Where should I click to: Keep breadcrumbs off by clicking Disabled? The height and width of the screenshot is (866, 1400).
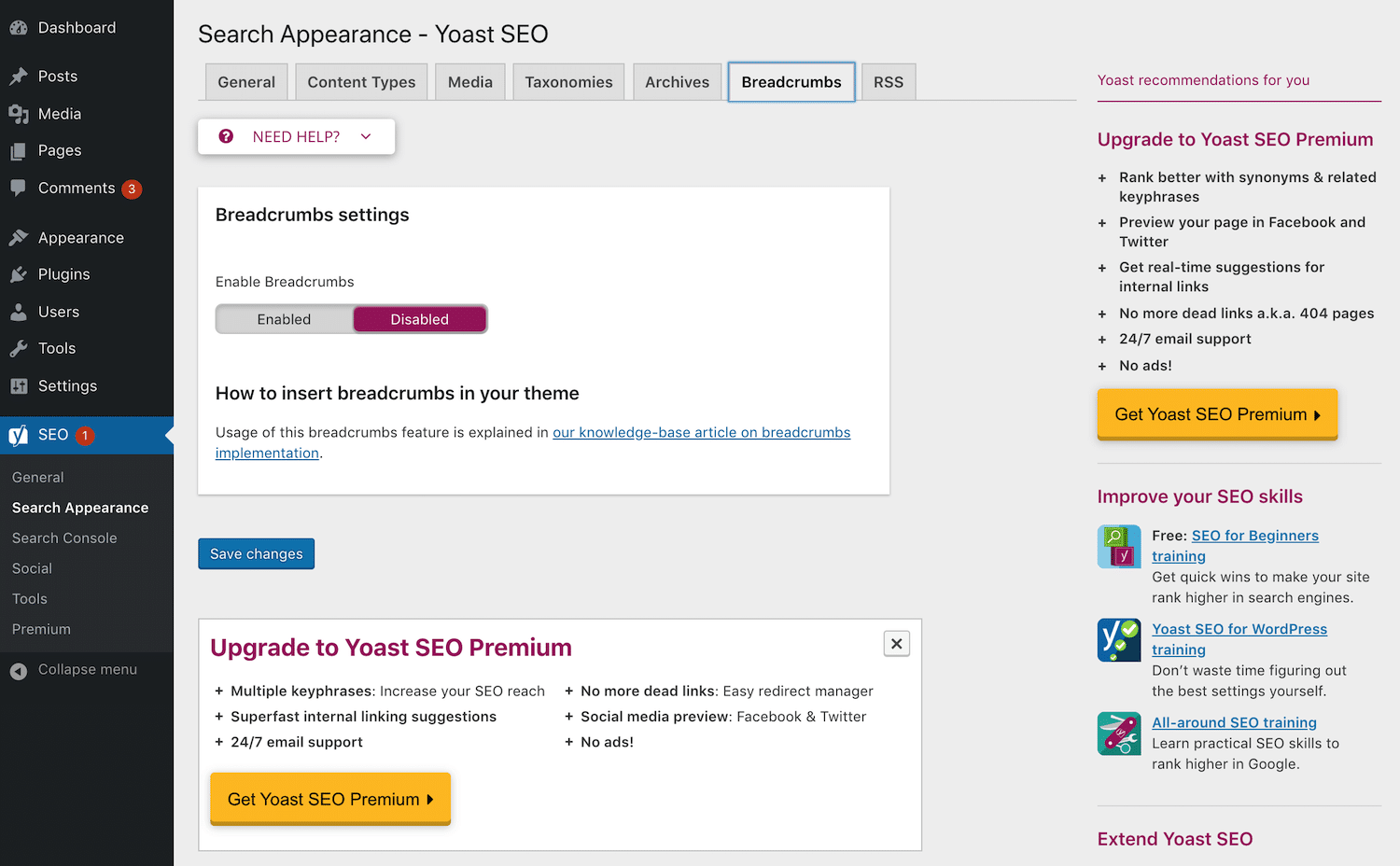click(x=419, y=318)
